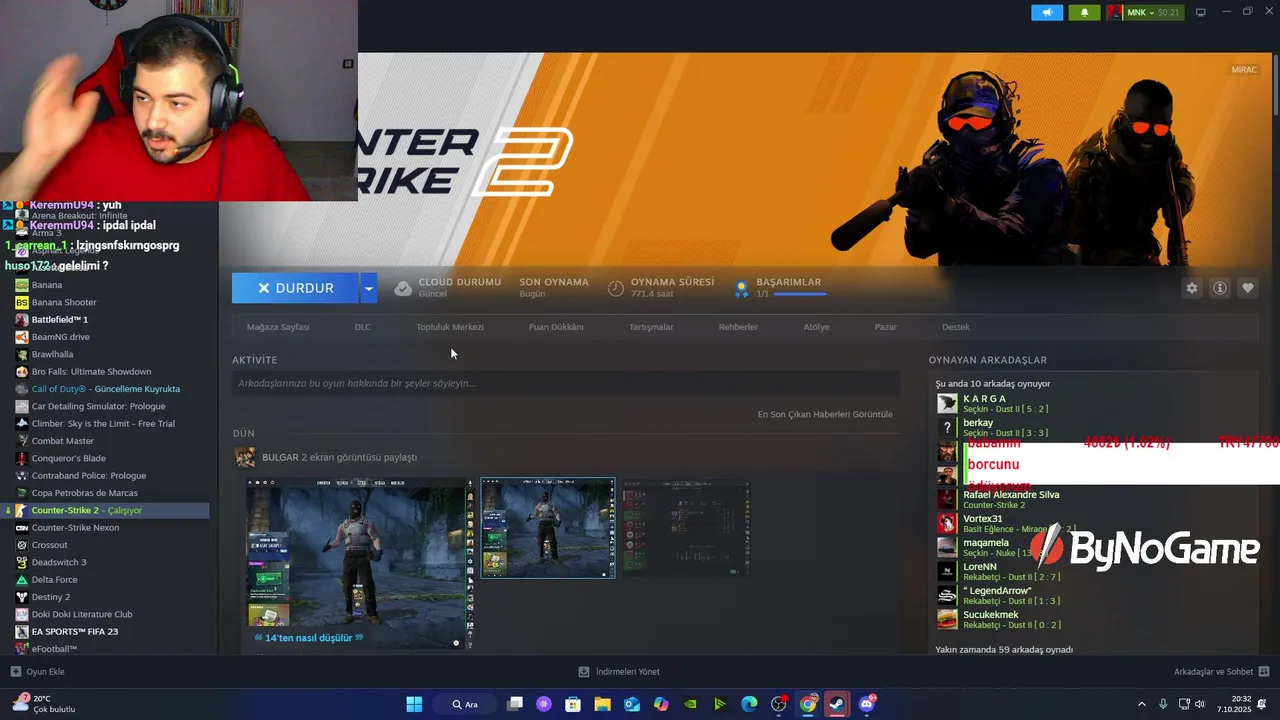Open Mağaza Sayfası tab

(x=278, y=327)
